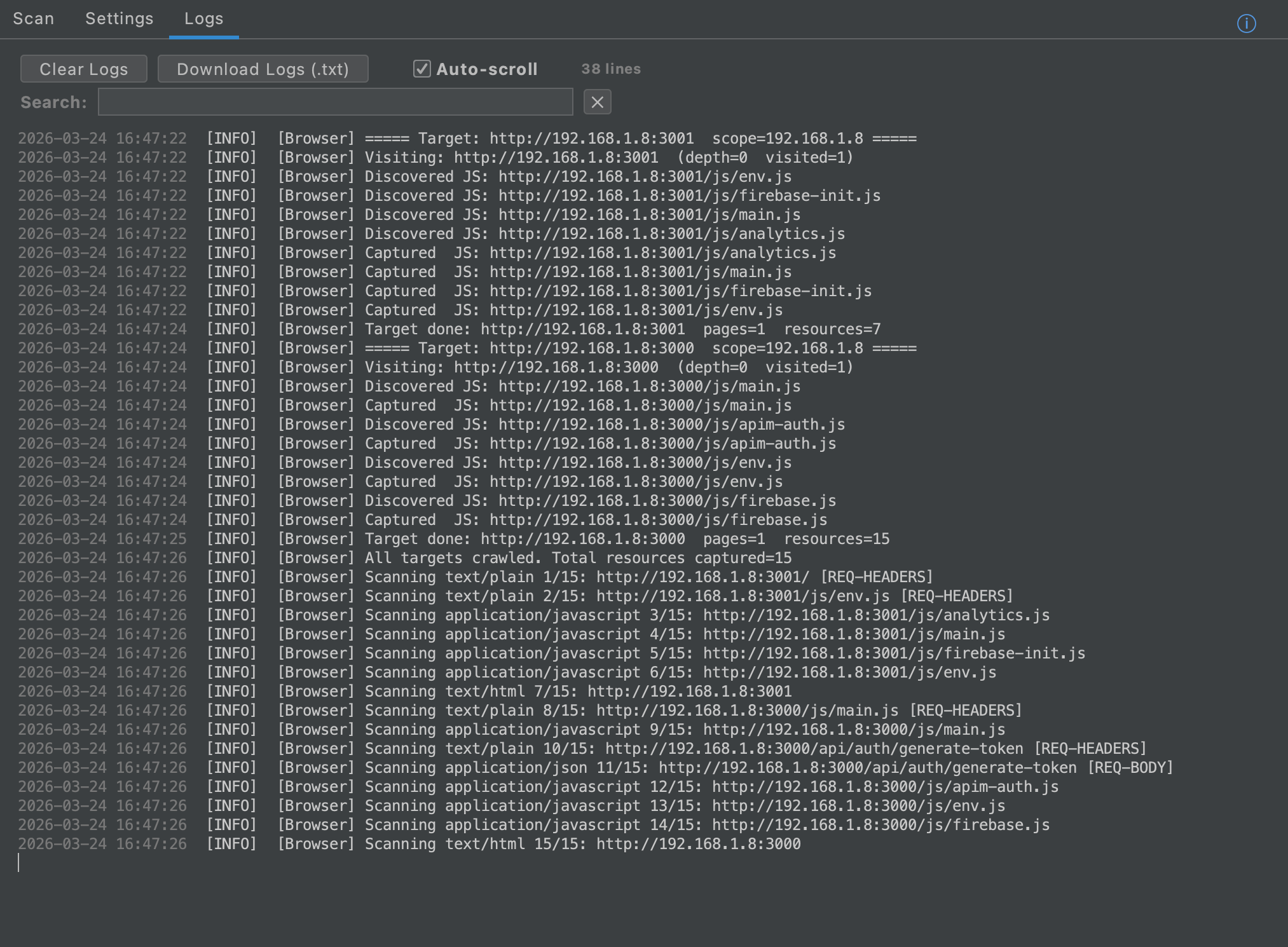This screenshot has width=1288, height=947.
Task: Click Scanning text/plain 8/15 main.js line
Action: (x=520, y=711)
